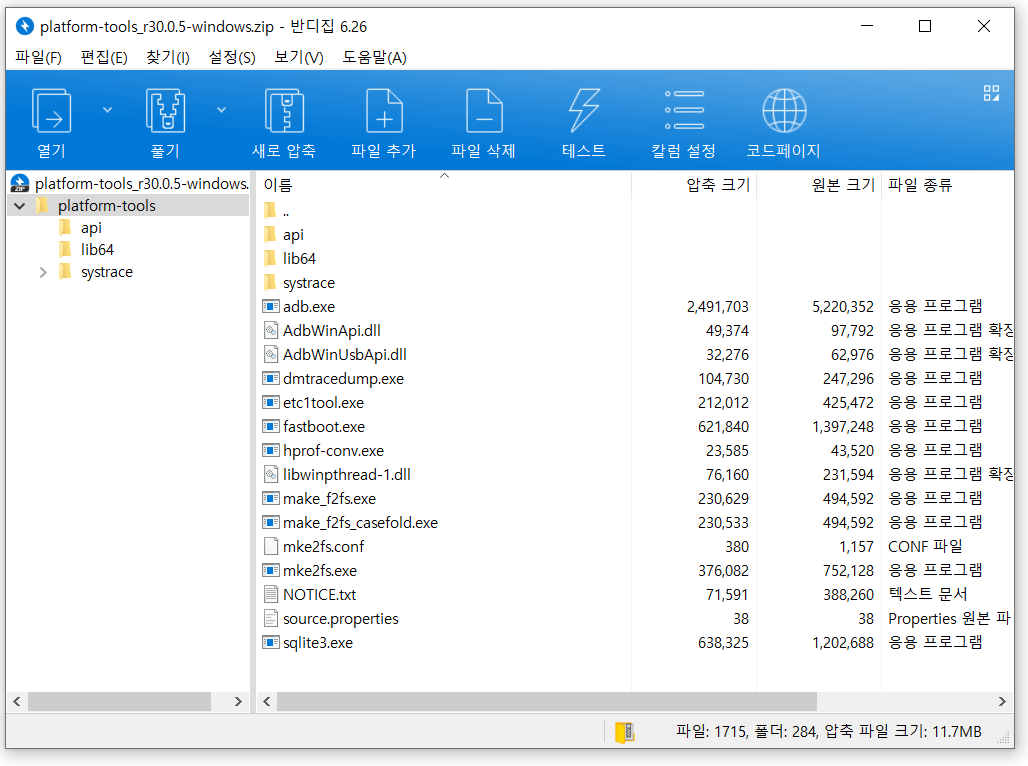
Task: Click the Extract (풀기) toolbar icon
Action: (165, 111)
